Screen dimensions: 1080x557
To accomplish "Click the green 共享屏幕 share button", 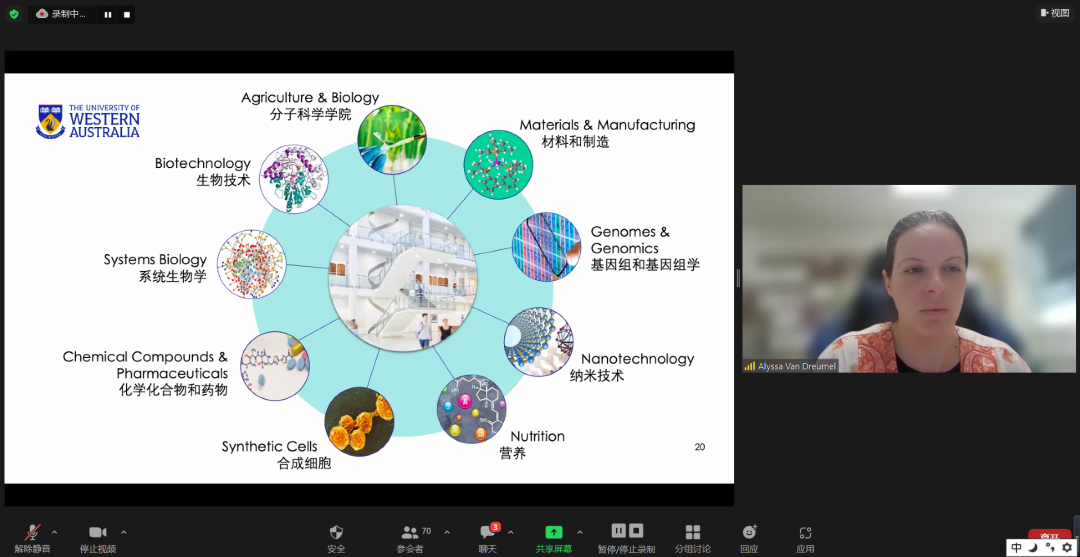I will pyautogui.click(x=553, y=538).
